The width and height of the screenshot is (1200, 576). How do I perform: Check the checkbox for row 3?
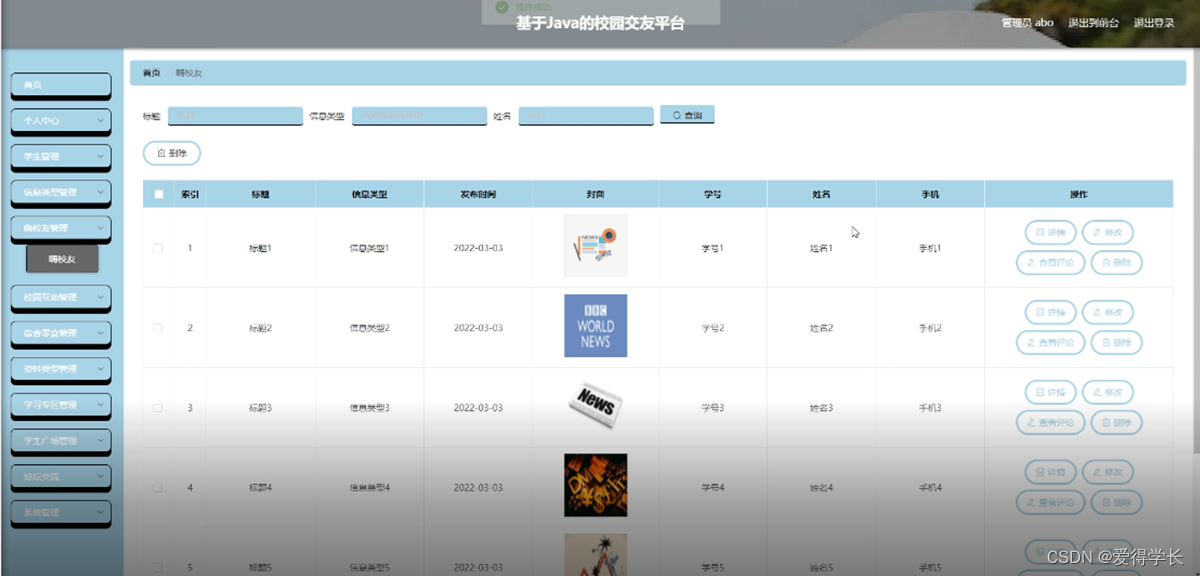(158, 408)
